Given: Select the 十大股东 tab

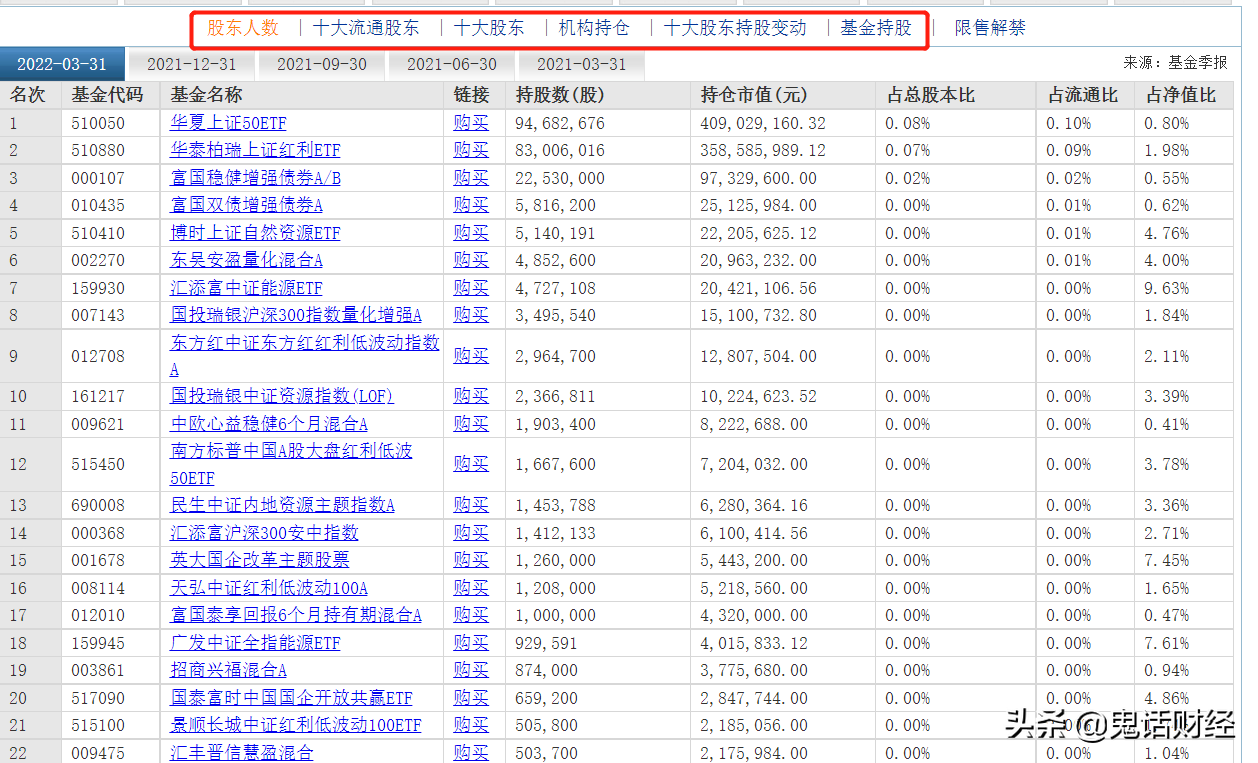Looking at the screenshot, I should coord(489,28).
